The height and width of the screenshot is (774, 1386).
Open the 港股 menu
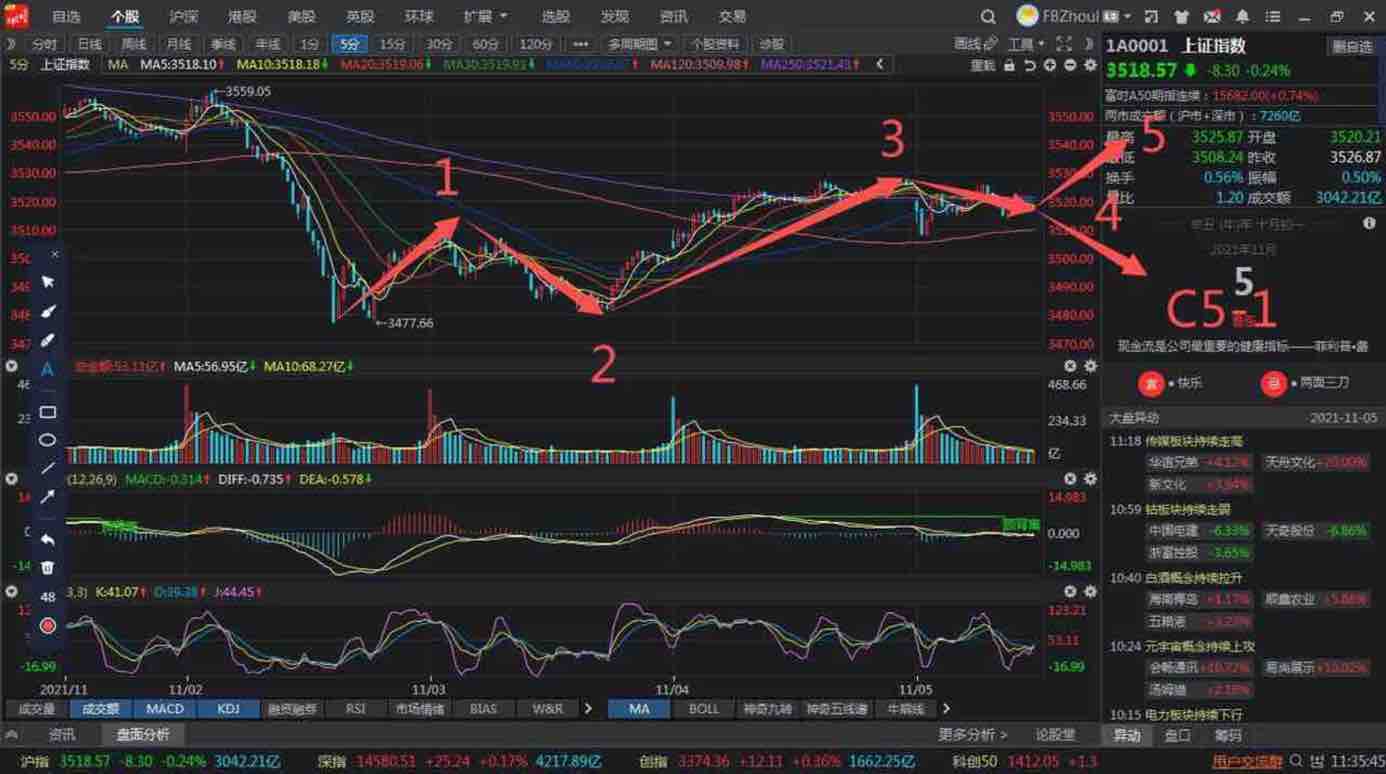click(242, 17)
